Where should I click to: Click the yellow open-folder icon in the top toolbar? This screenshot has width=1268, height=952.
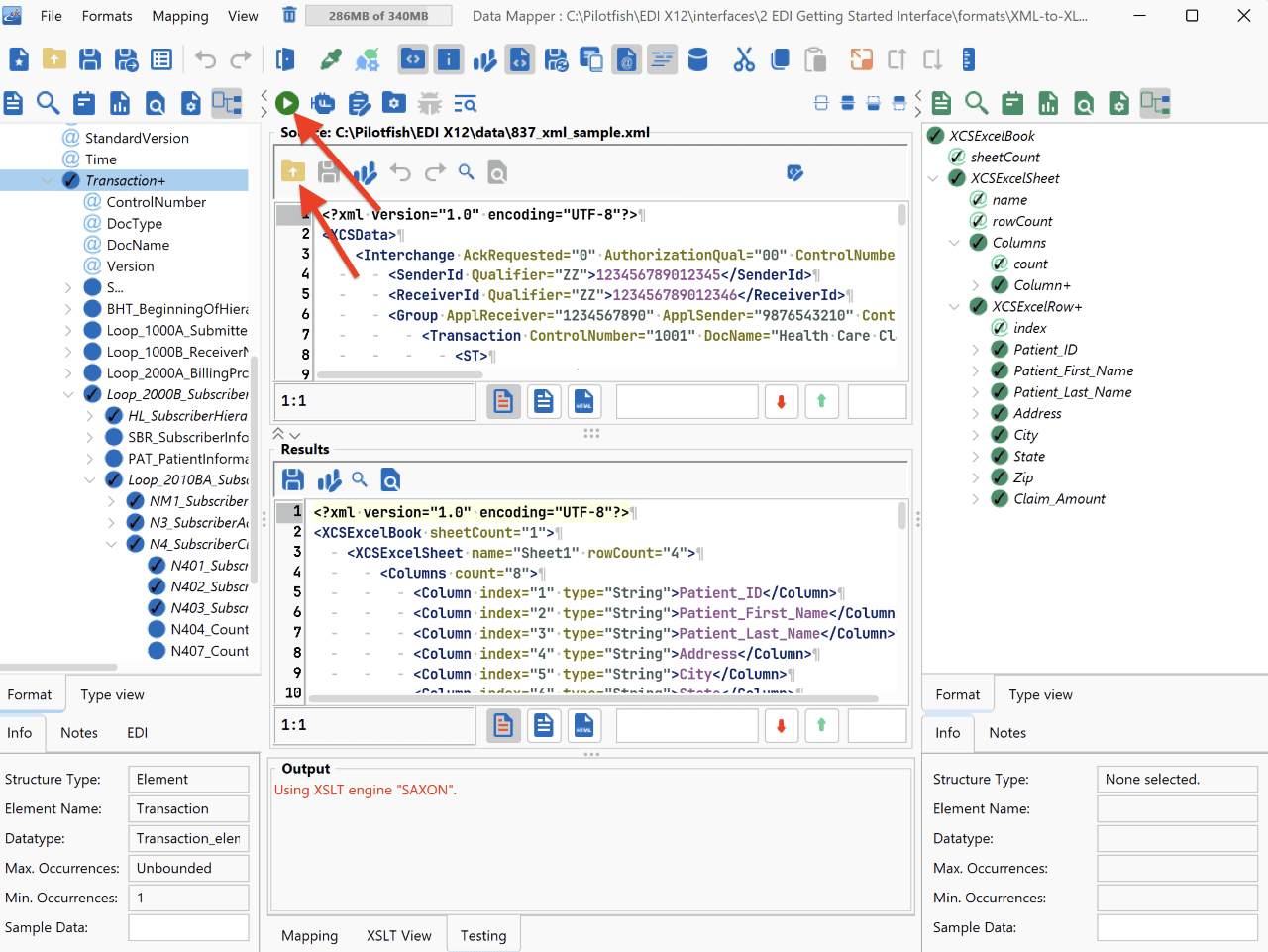[x=54, y=59]
